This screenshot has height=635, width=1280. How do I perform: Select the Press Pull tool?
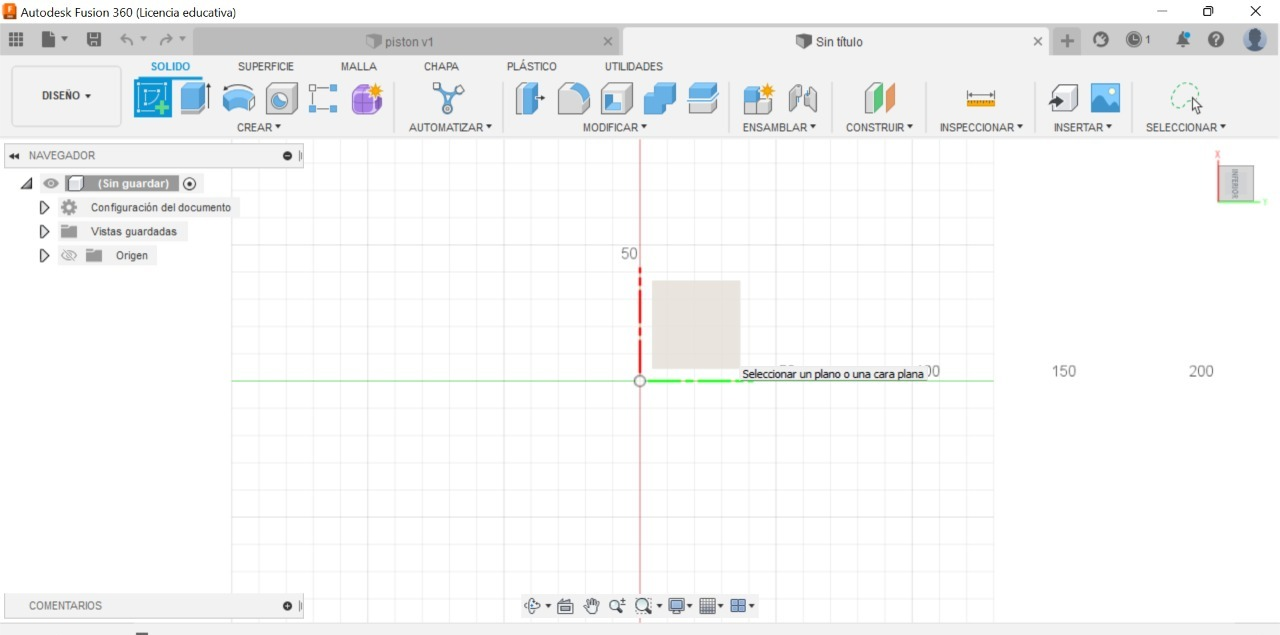point(530,98)
